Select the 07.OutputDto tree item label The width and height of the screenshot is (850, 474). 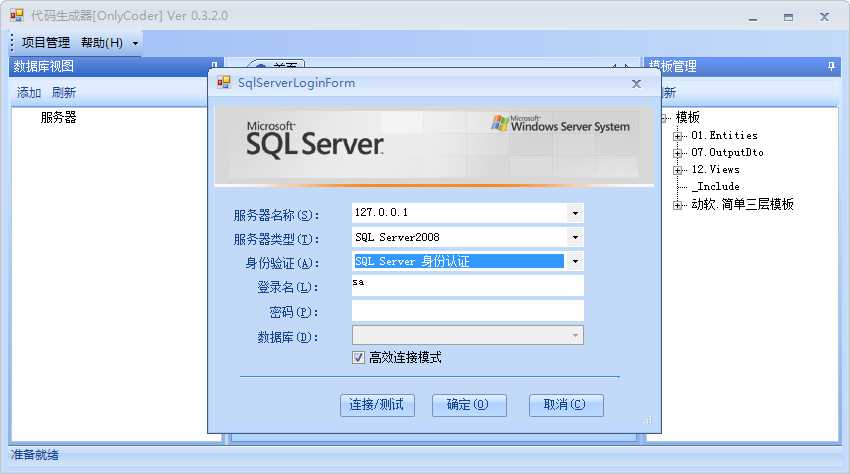pos(727,152)
